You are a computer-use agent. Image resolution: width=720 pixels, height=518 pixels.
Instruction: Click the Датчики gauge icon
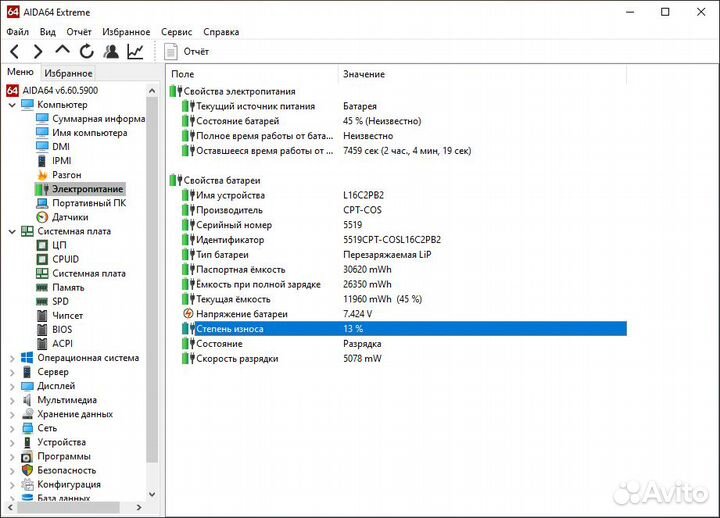[42, 217]
